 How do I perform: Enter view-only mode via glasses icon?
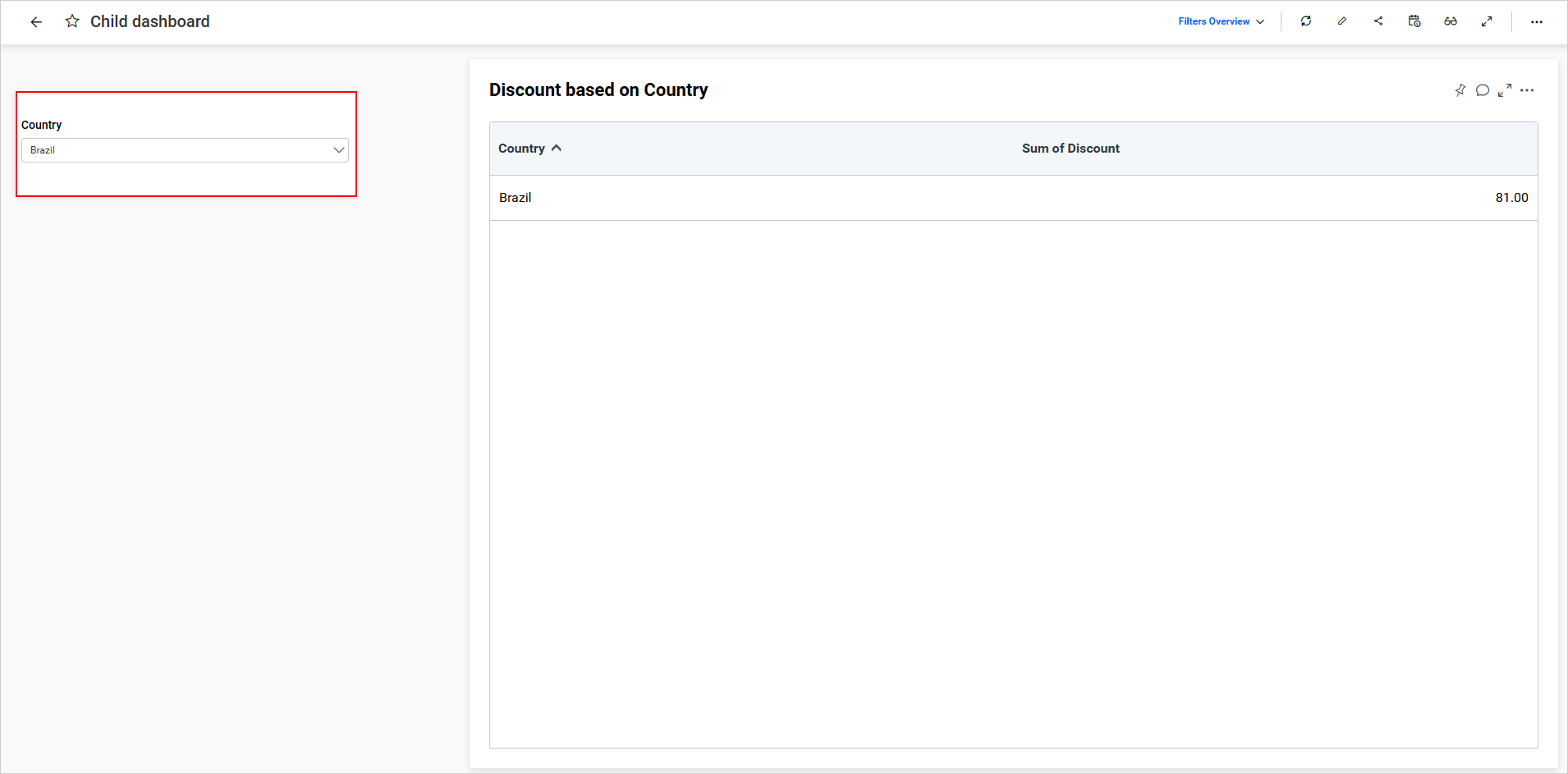pos(1451,21)
